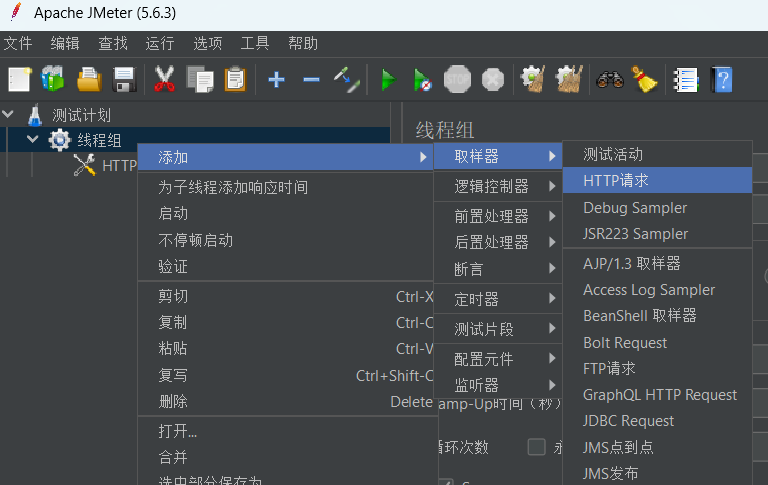Image resolution: width=768 pixels, height=485 pixels.
Task: Choose 测试活动 in sampler submenu
Action: coord(657,154)
